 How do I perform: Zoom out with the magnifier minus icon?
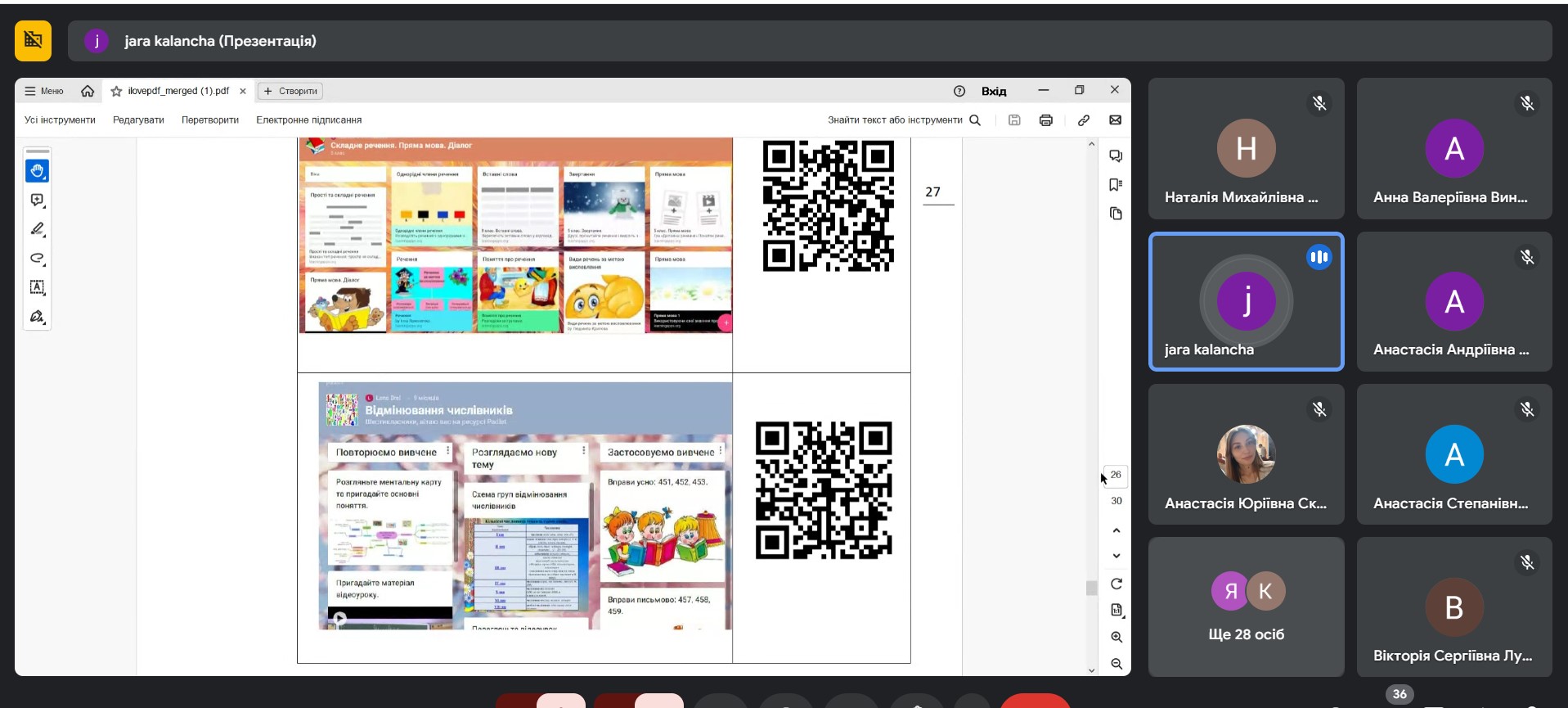tap(1116, 664)
